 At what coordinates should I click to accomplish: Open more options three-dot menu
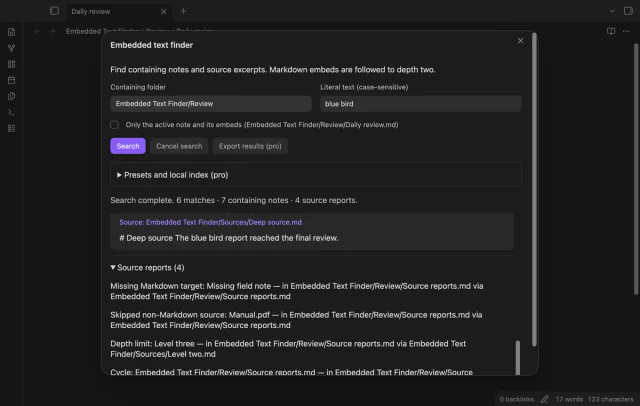626,31
